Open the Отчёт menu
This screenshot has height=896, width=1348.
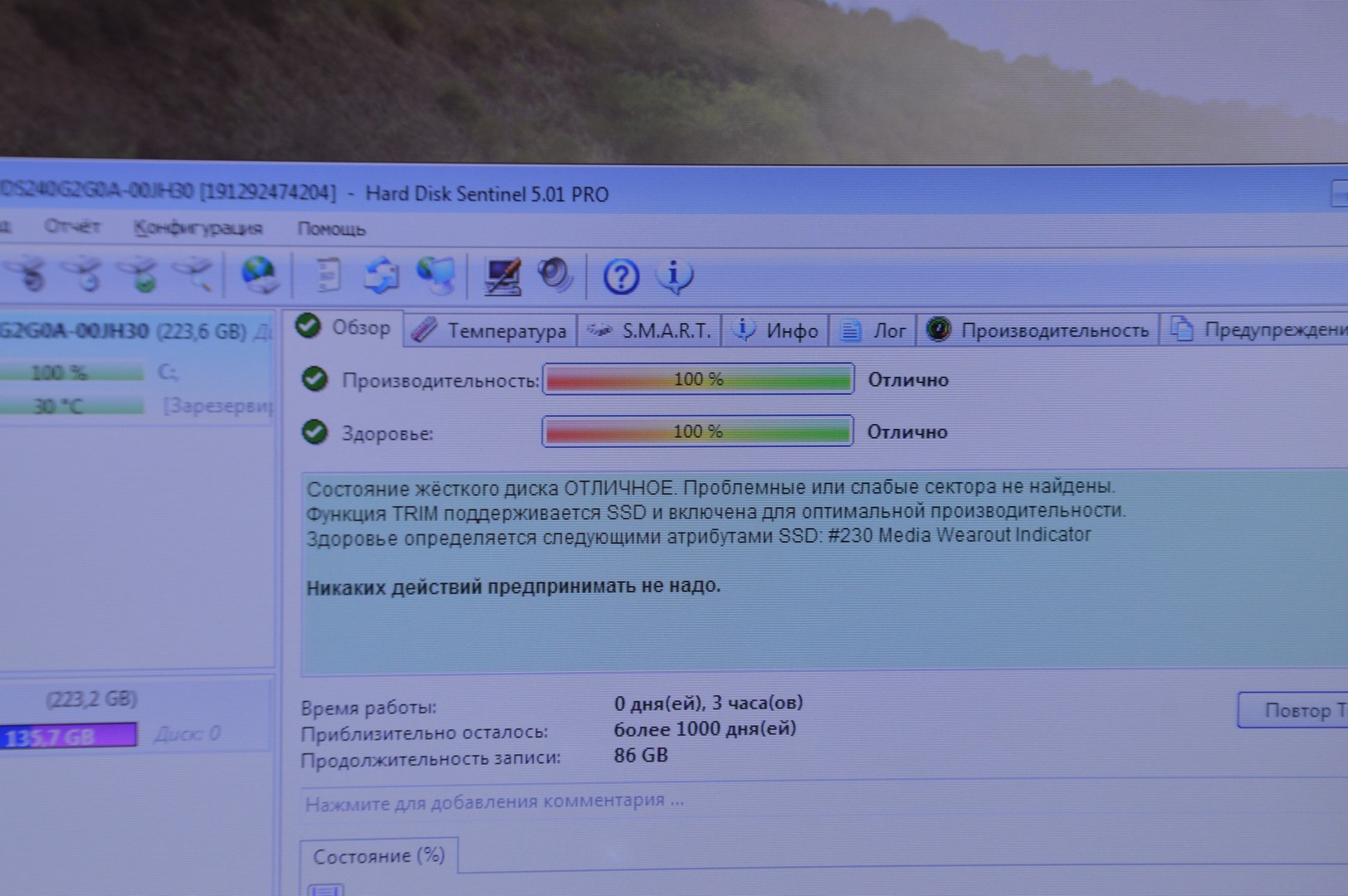point(72,226)
